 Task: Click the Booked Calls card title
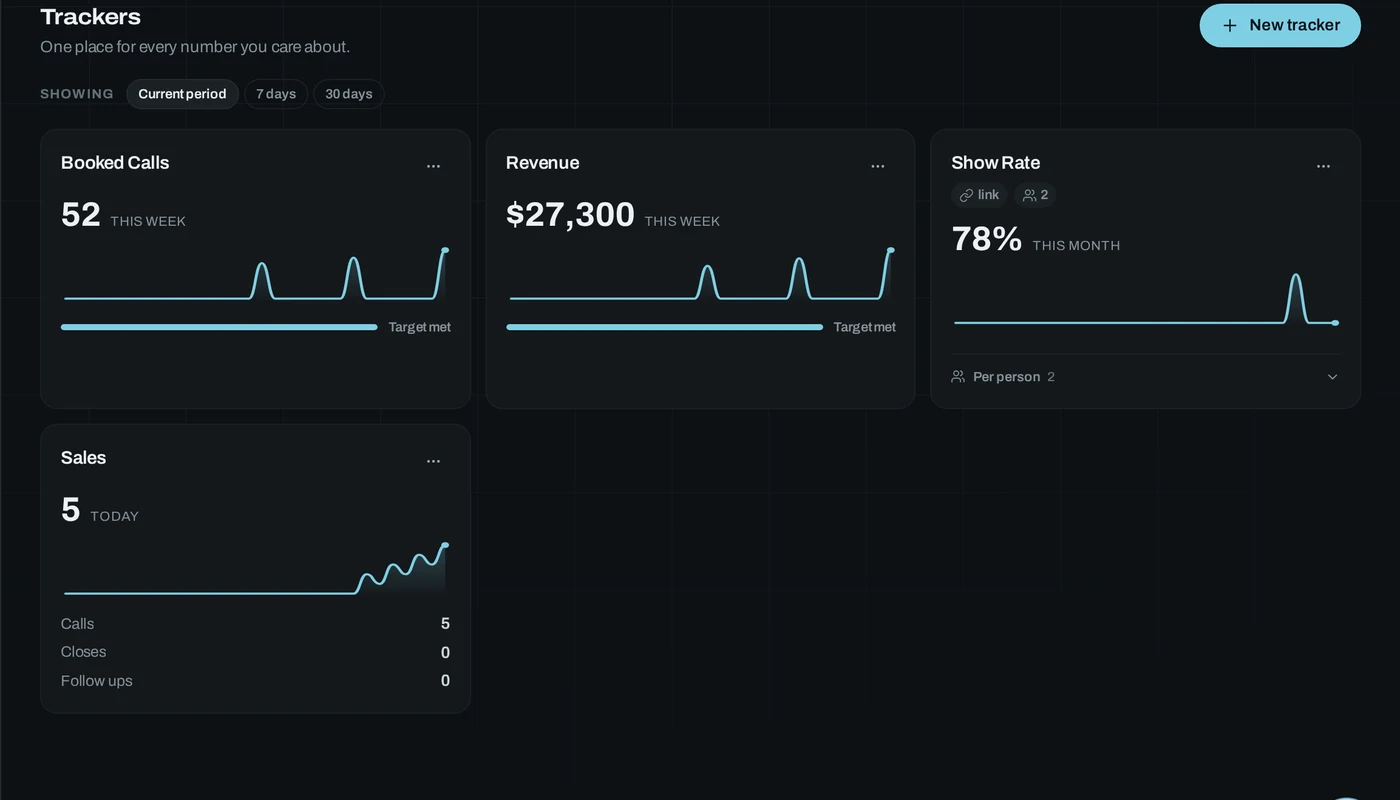click(115, 163)
